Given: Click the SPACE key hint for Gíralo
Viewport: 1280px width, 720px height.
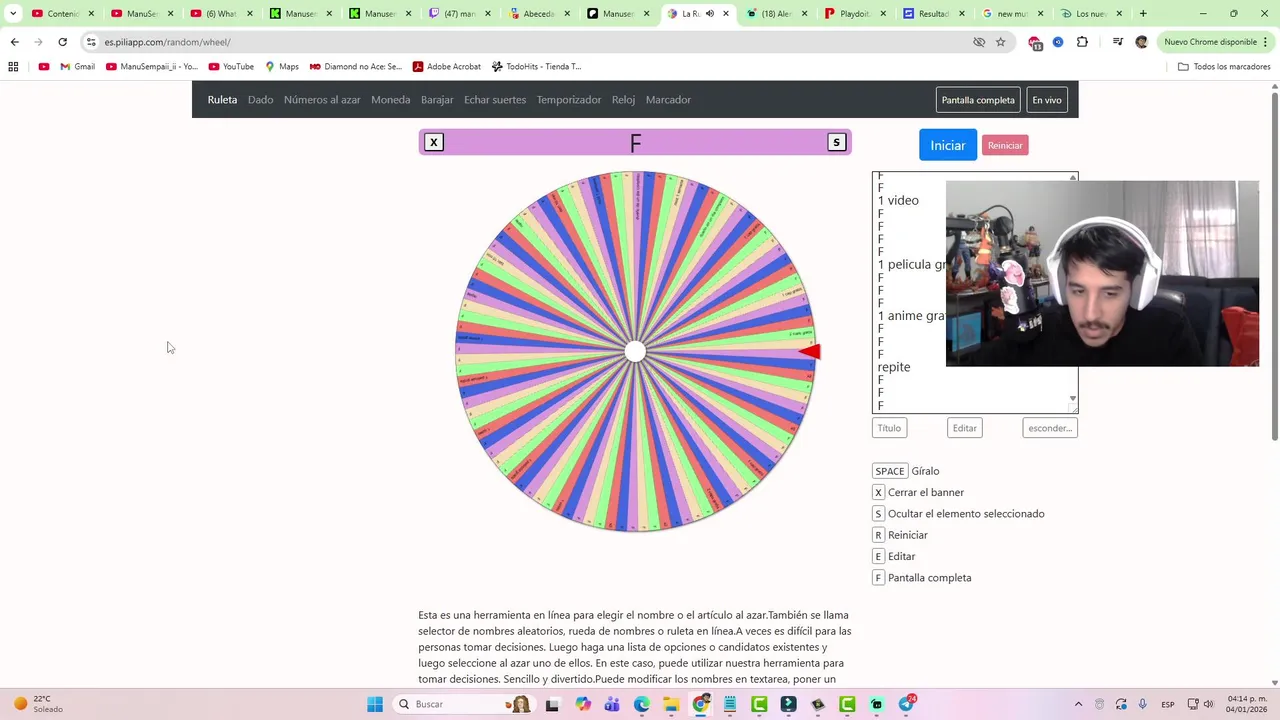Looking at the screenshot, I should click(889, 471).
